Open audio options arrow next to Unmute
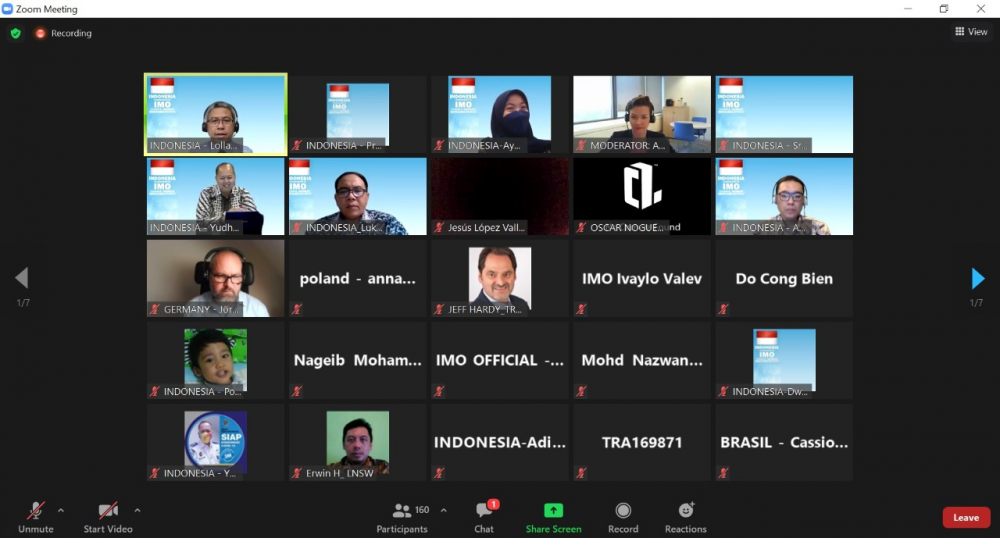The height and width of the screenshot is (538, 1000). click(61, 511)
